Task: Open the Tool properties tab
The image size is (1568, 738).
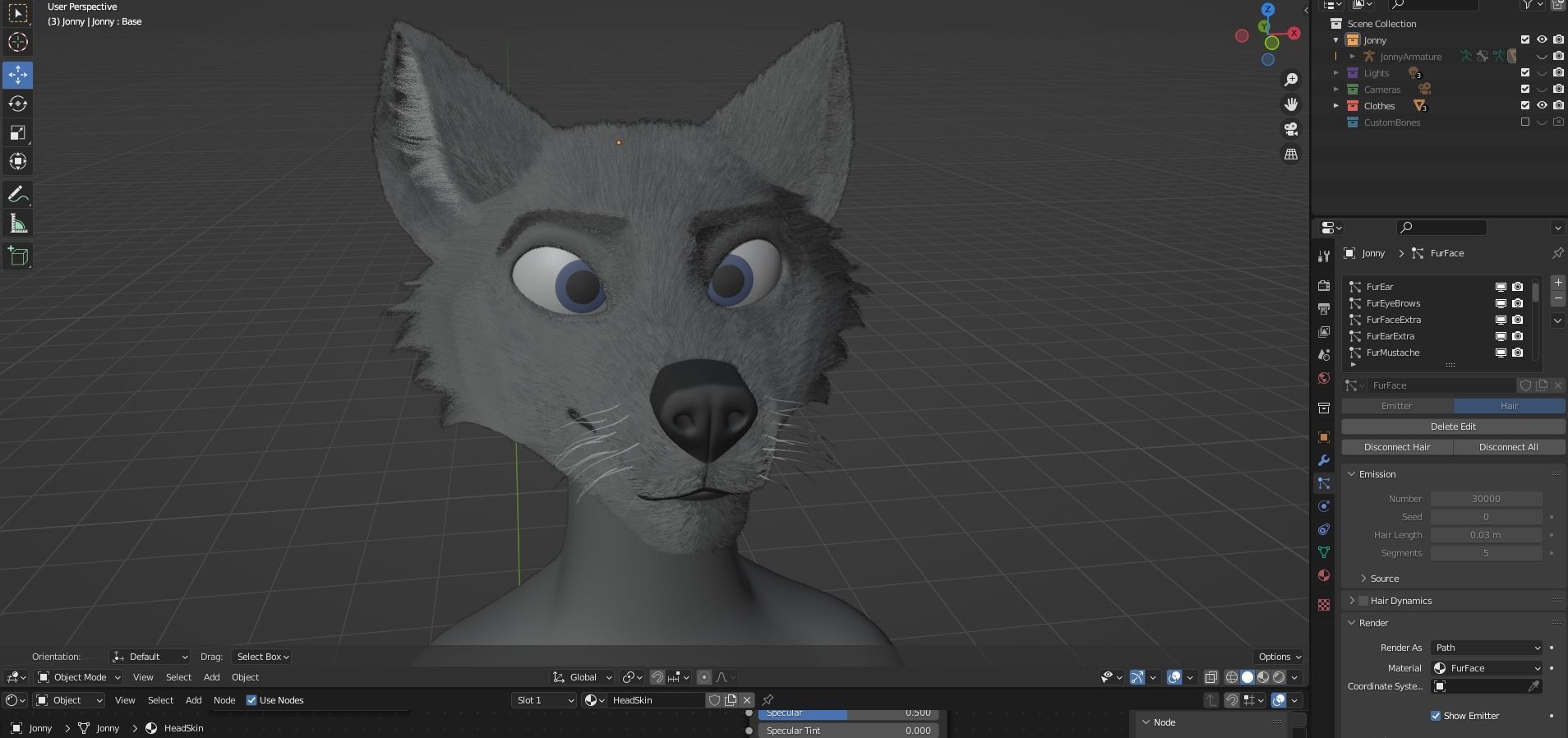Action: pos(1323,256)
